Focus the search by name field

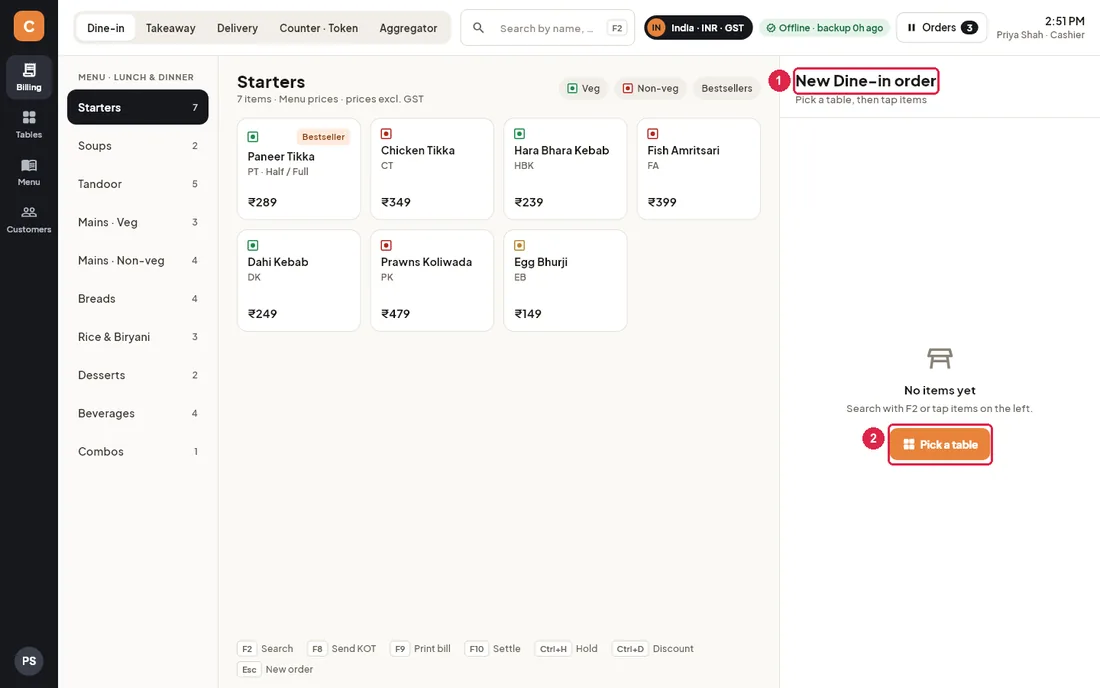coord(548,28)
